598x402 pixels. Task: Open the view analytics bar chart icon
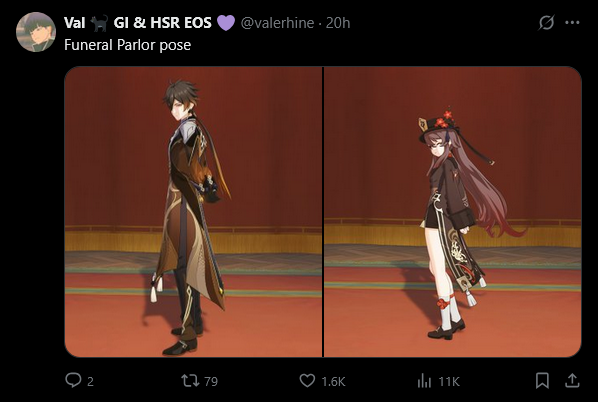[x=424, y=381]
